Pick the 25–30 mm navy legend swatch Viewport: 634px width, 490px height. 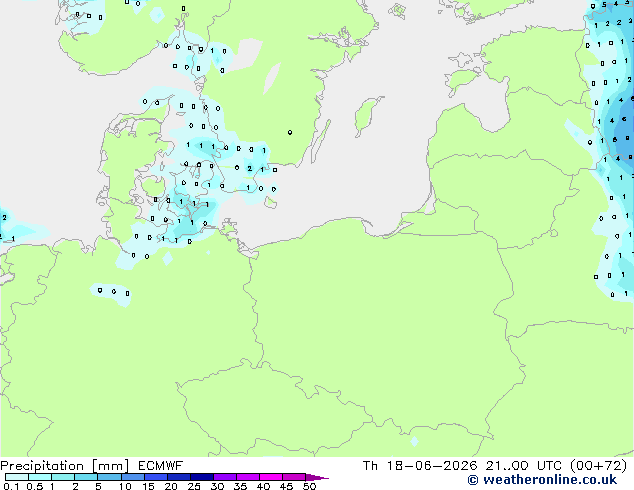point(202,477)
